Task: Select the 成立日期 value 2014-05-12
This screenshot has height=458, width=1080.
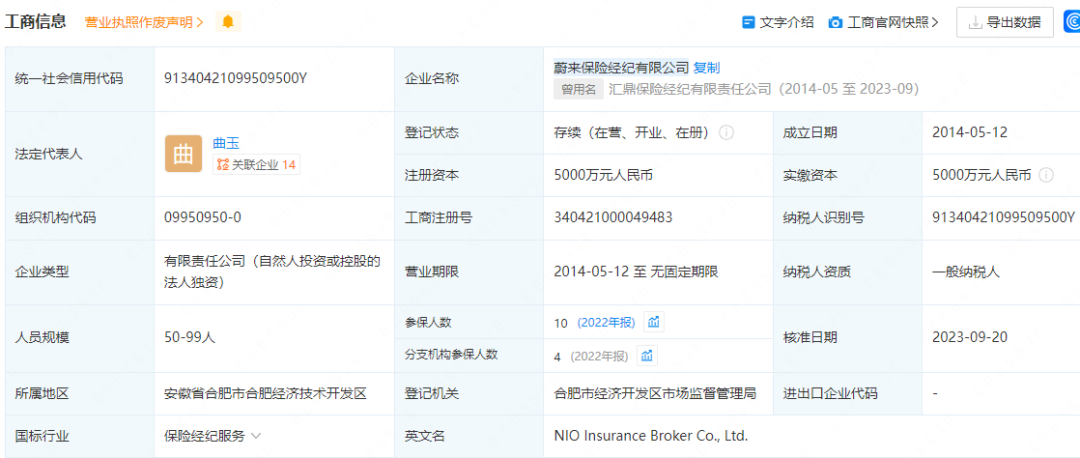Action: tap(970, 133)
